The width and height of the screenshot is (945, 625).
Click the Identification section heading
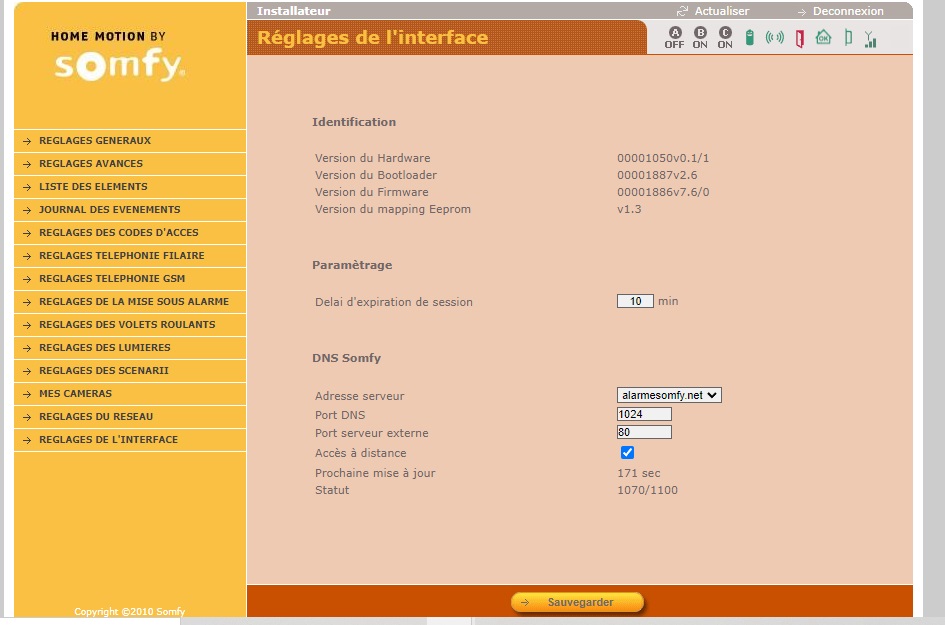[354, 122]
